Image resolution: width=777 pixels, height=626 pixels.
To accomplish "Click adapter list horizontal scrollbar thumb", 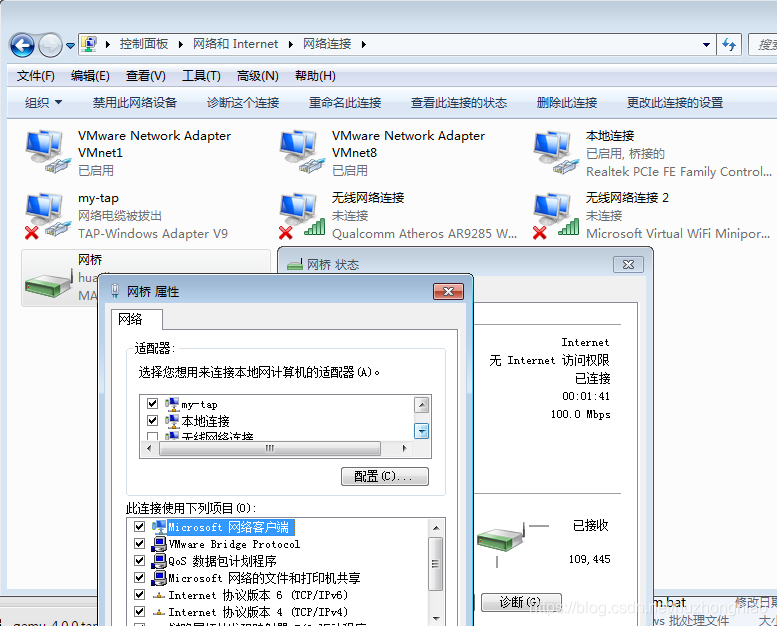I will (x=270, y=449).
